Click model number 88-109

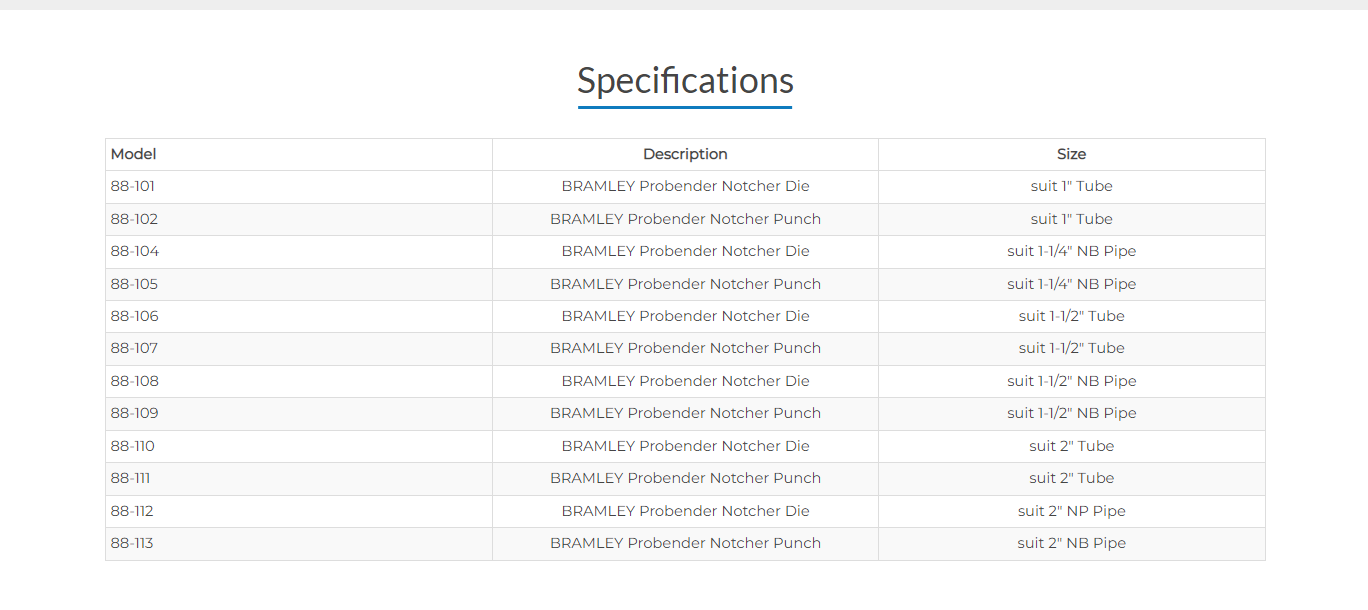(x=135, y=413)
